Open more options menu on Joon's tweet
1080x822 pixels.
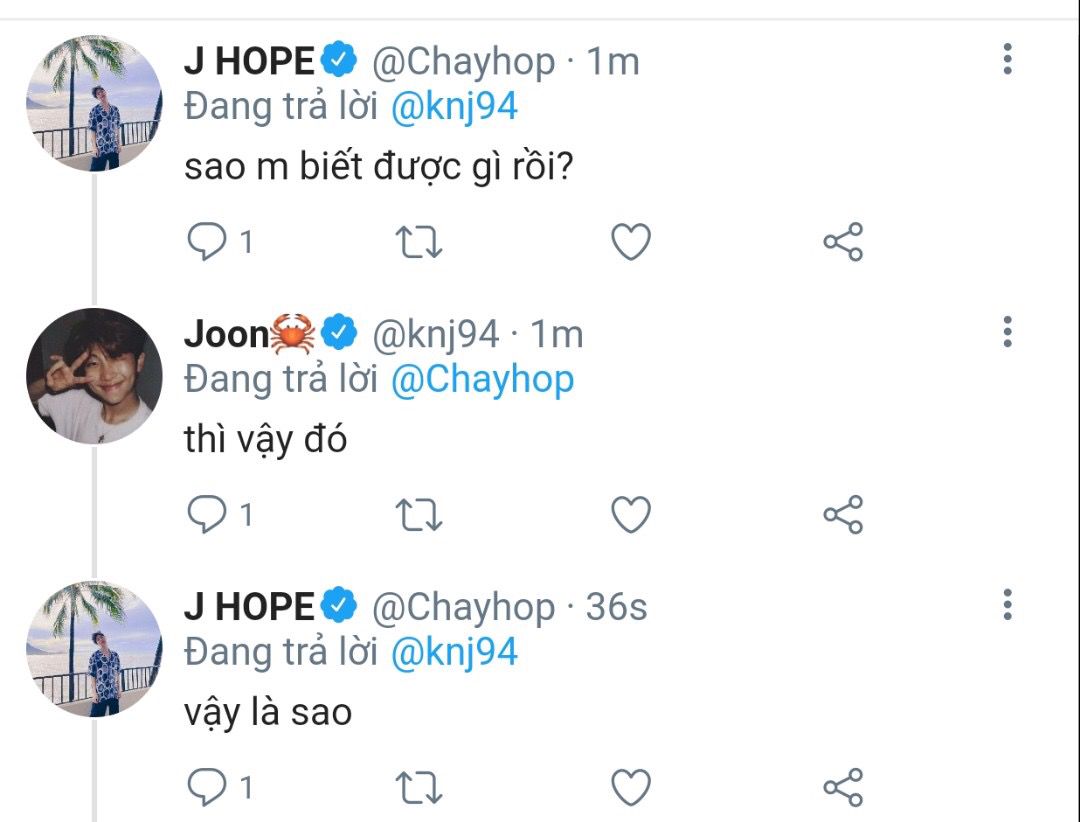point(1007,331)
